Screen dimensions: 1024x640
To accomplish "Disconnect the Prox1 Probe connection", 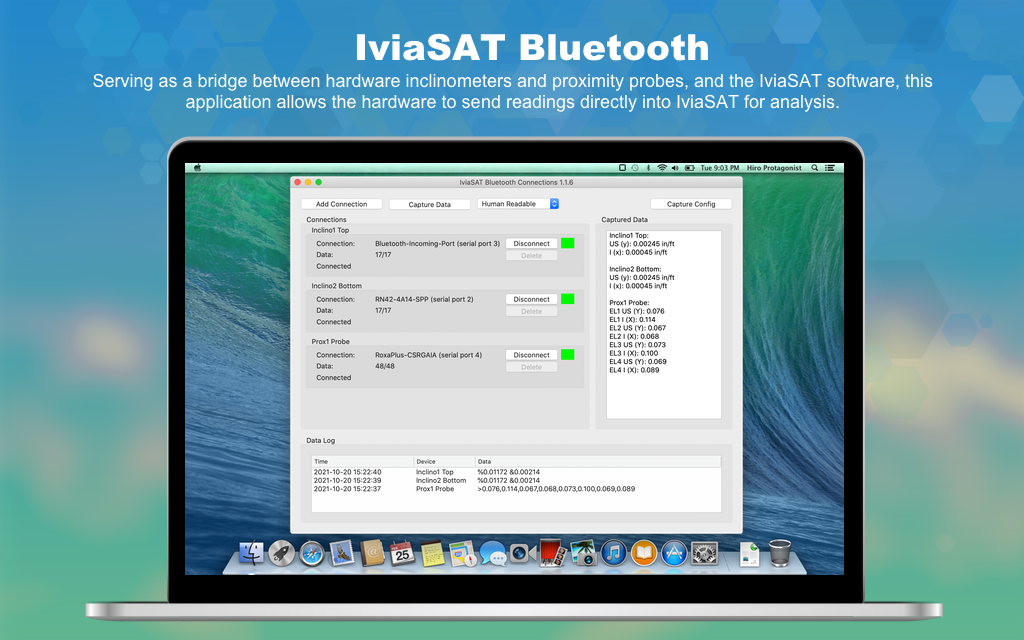I will [x=531, y=355].
